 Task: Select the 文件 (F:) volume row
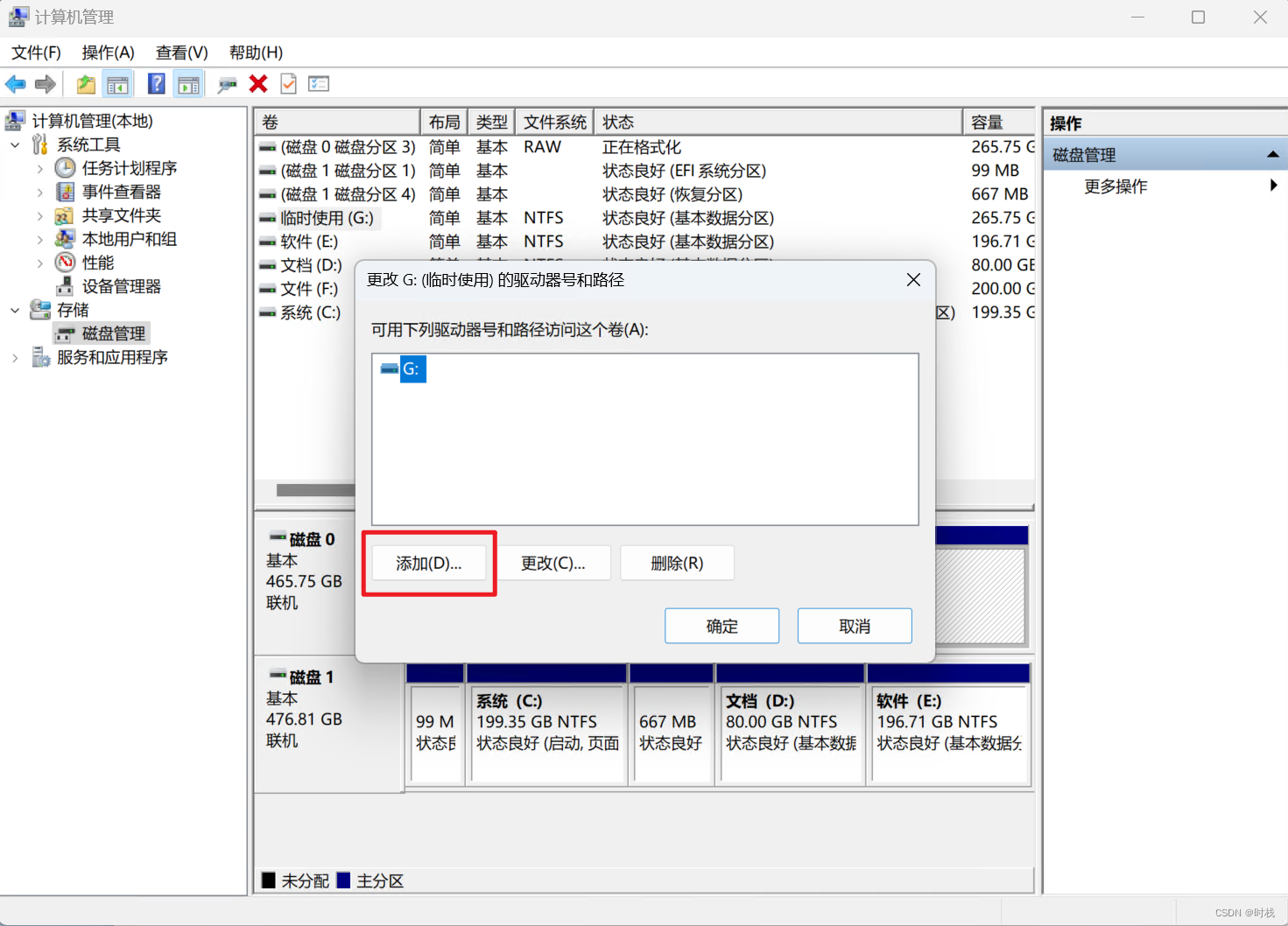click(306, 289)
